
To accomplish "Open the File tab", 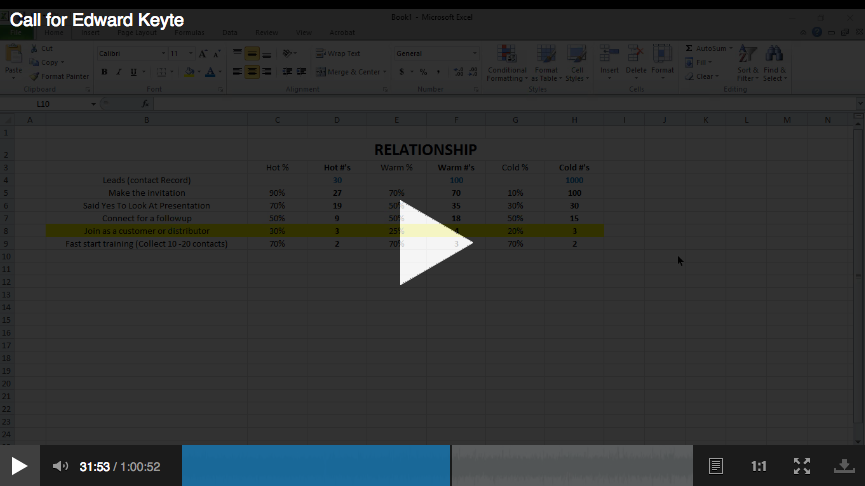I will coord(15,33).
